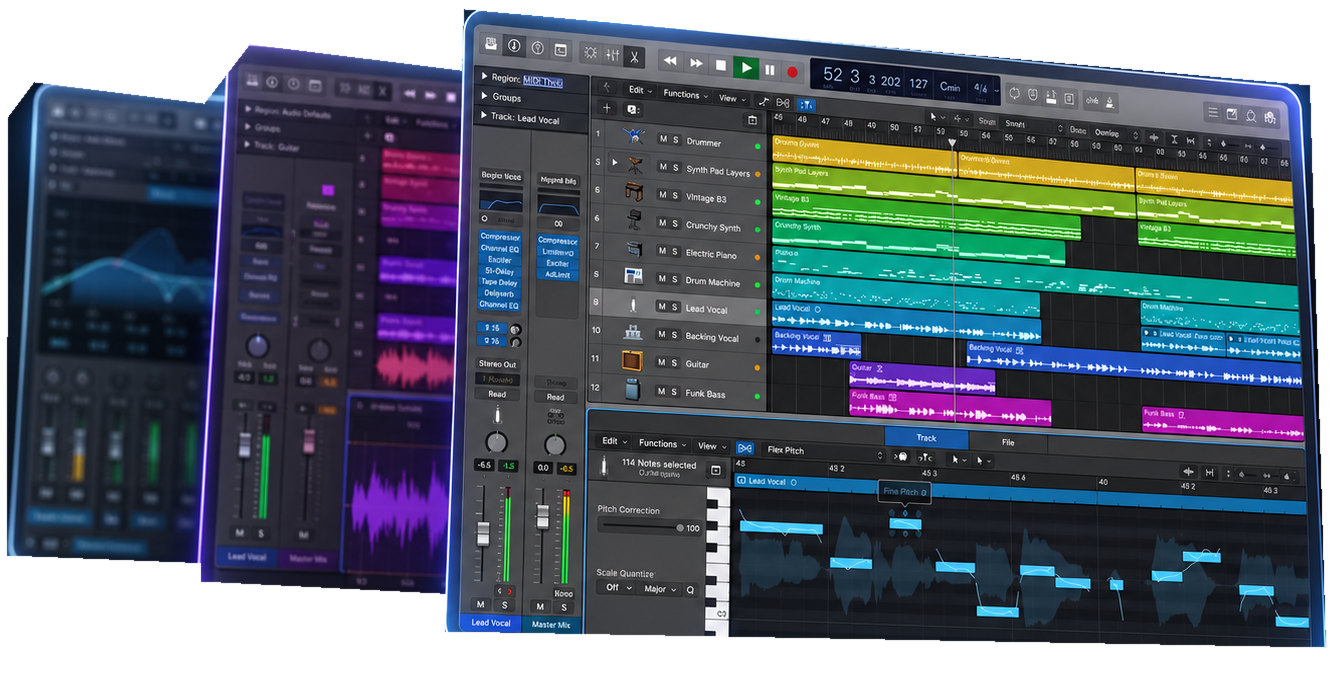Screen dimensions: 1330x680
Task: Click the Drum Machine track icon
Action: (634, 276)
